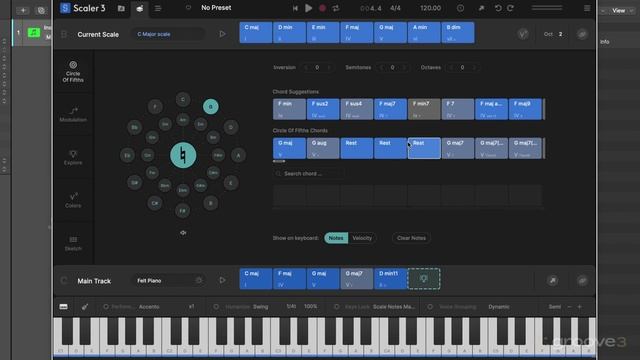Enable the Perform power toggle
This screenshot has height=360, width=640.
(106, 307)
